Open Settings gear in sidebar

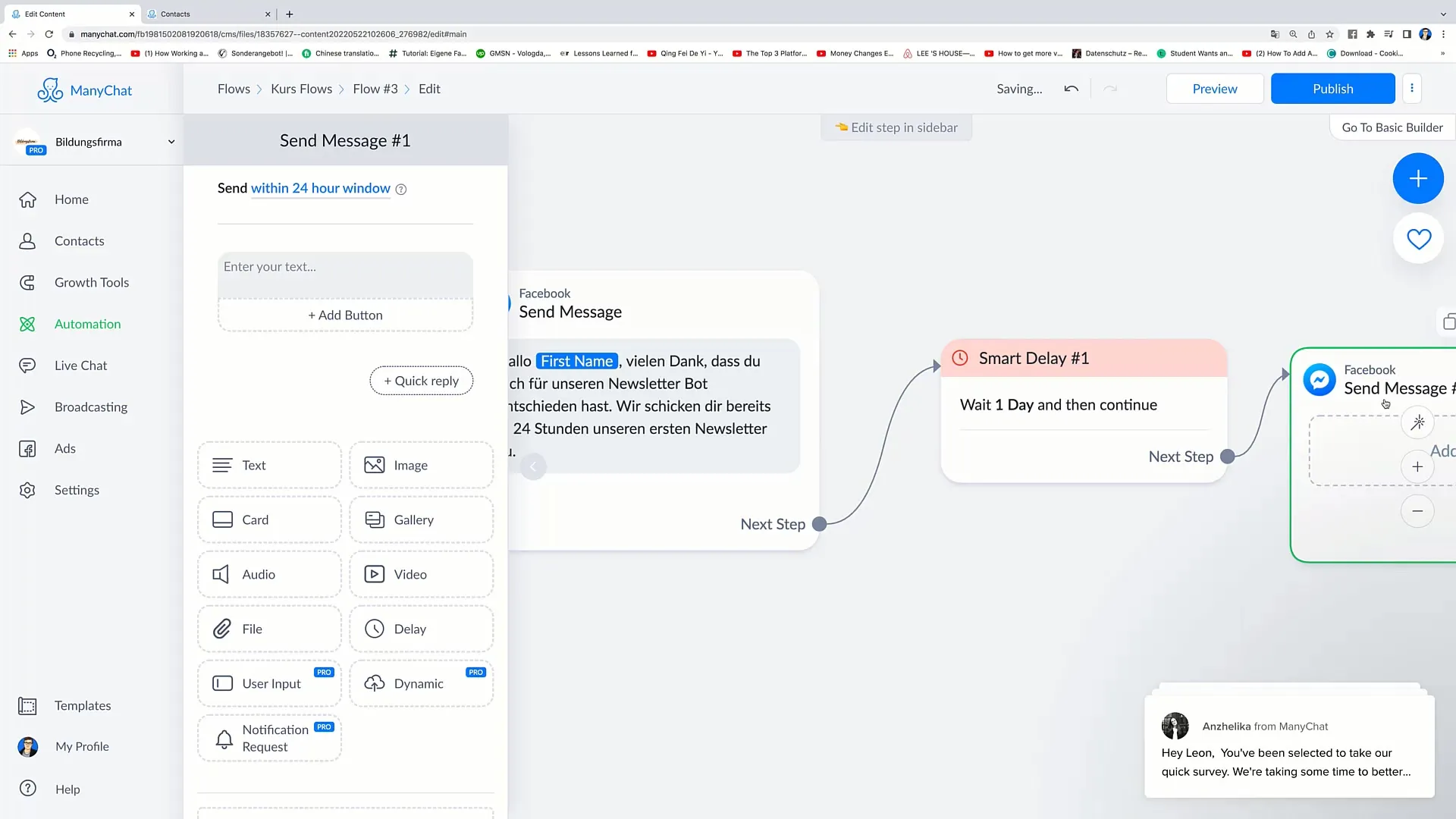[x=27, y=491]
